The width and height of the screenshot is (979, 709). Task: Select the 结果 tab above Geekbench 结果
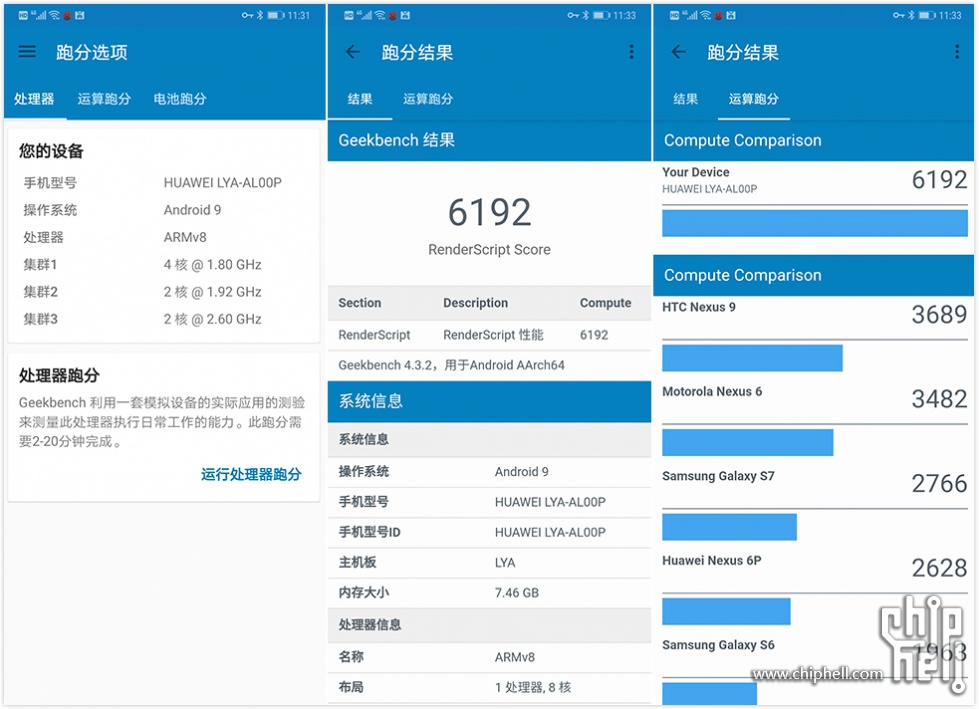pyautogui.click(x=360, y=99)
